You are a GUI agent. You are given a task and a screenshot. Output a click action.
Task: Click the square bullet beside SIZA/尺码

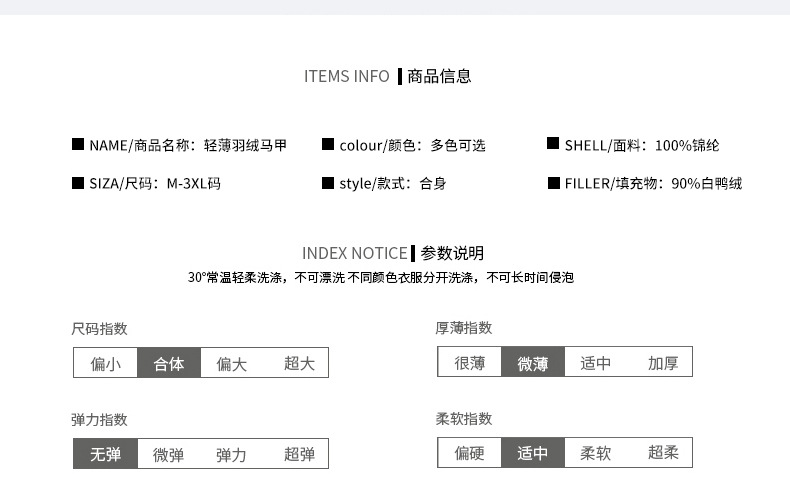point(78,183)
